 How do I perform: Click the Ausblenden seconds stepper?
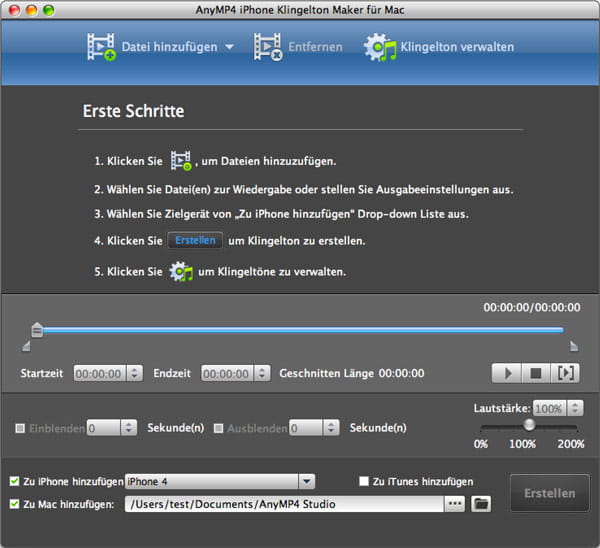click(x=331, y=428)
